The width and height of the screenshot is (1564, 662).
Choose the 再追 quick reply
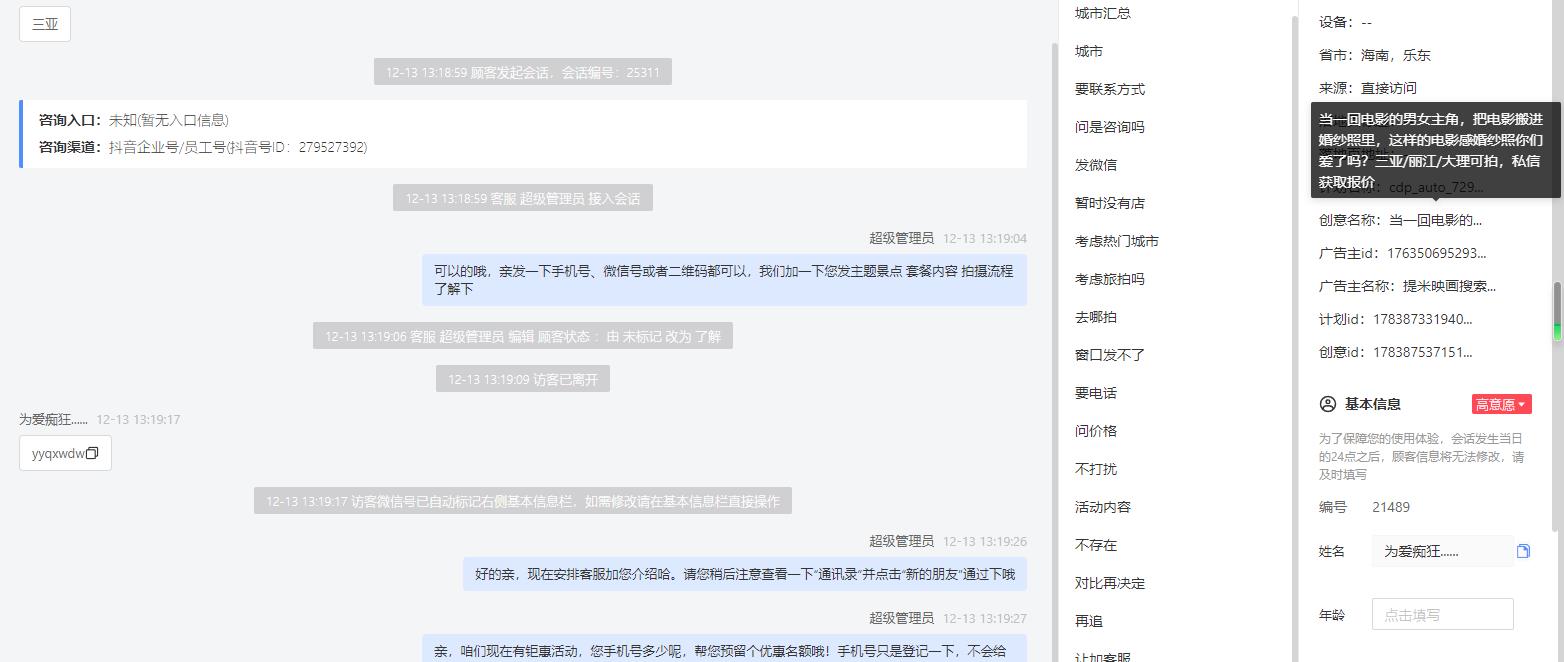tap(1089, 621)
